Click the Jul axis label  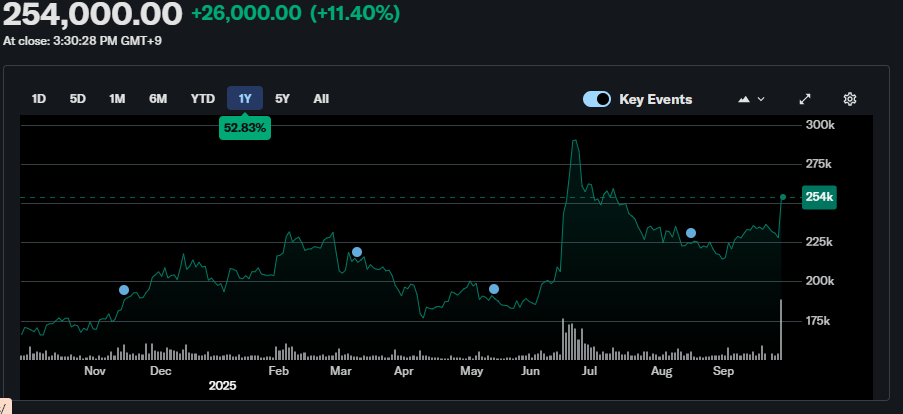pyautogui.click(x=590, y=371)
